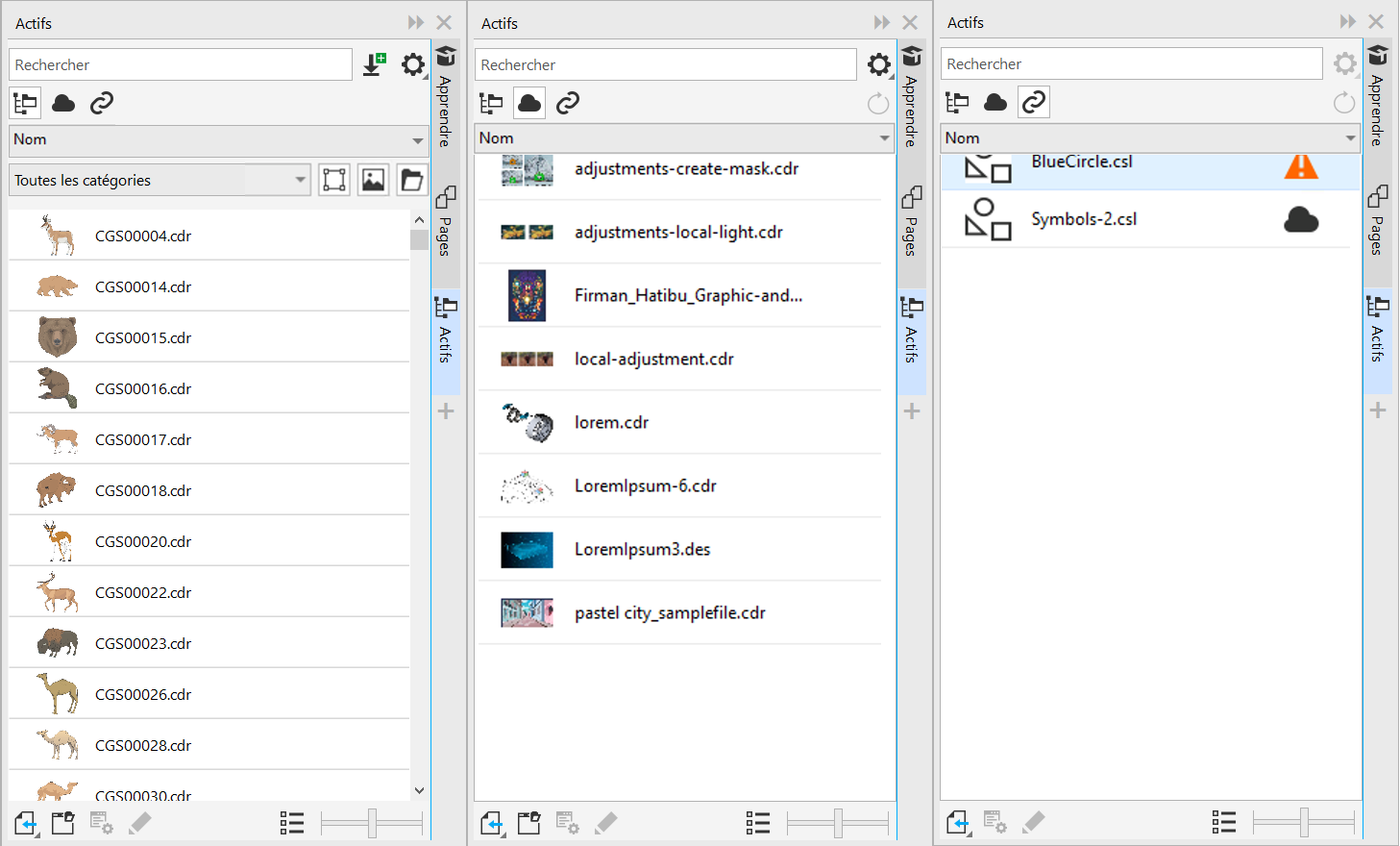Screen dimensions: 1400x846
Task: Click the linked symbols icon in middle panel
Action: 568,103
